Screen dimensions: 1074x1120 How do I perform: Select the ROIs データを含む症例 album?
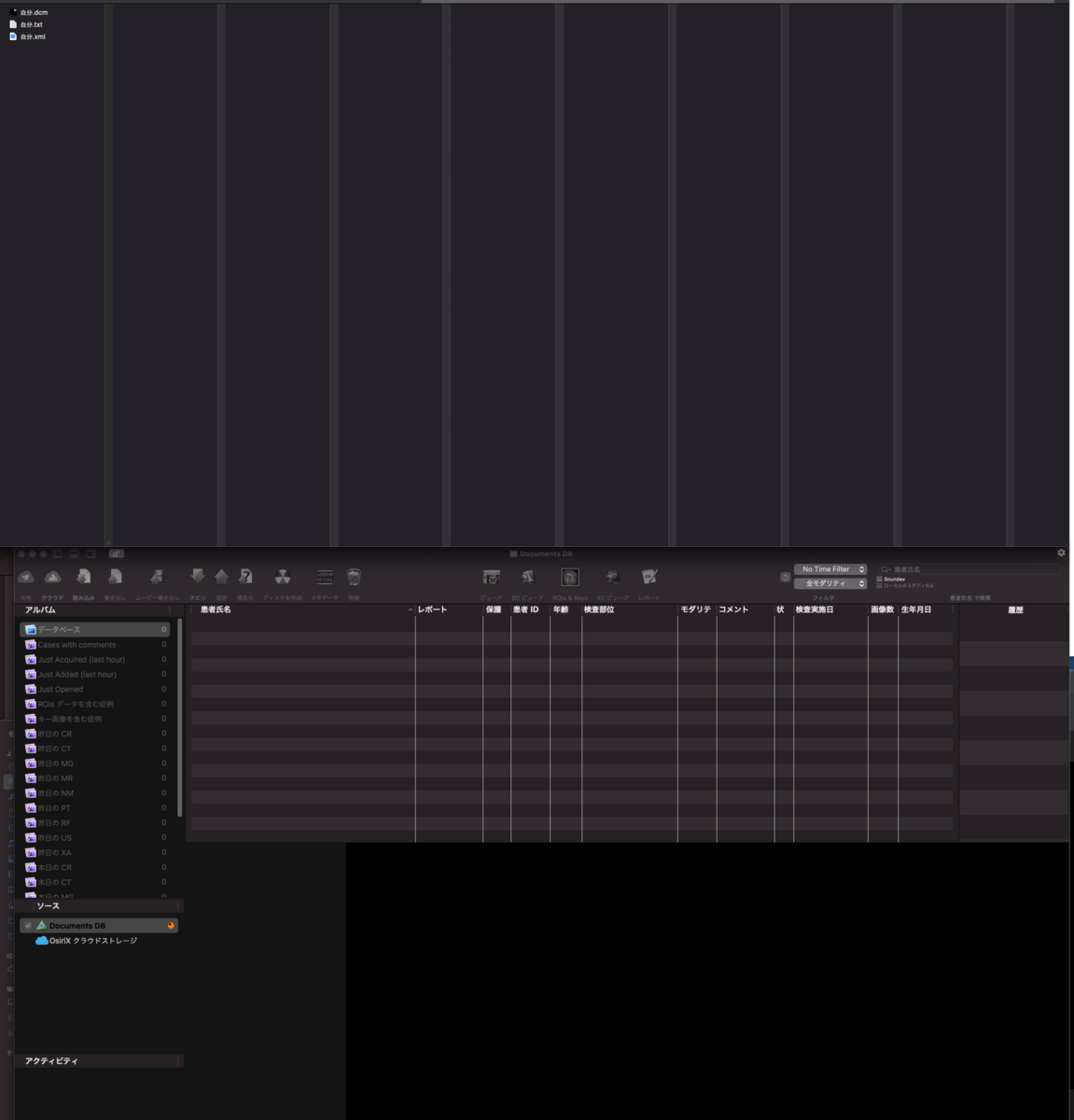94,705
